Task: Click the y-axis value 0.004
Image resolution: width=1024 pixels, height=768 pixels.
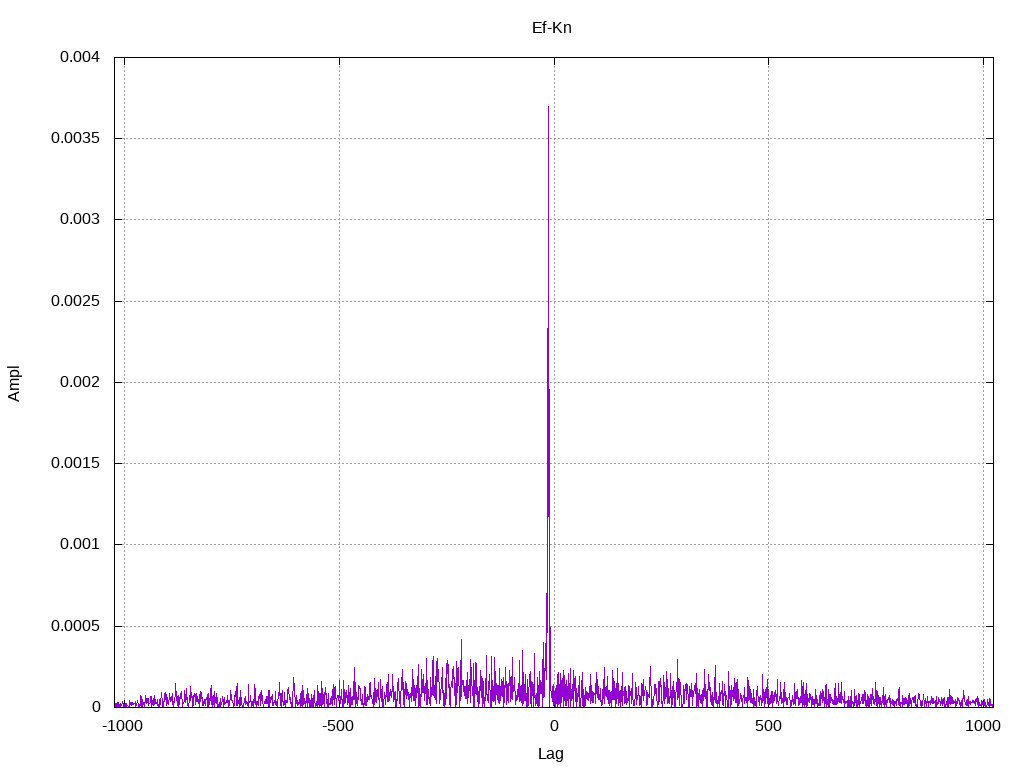Action: pyautogui.click(x=80, y=57)
